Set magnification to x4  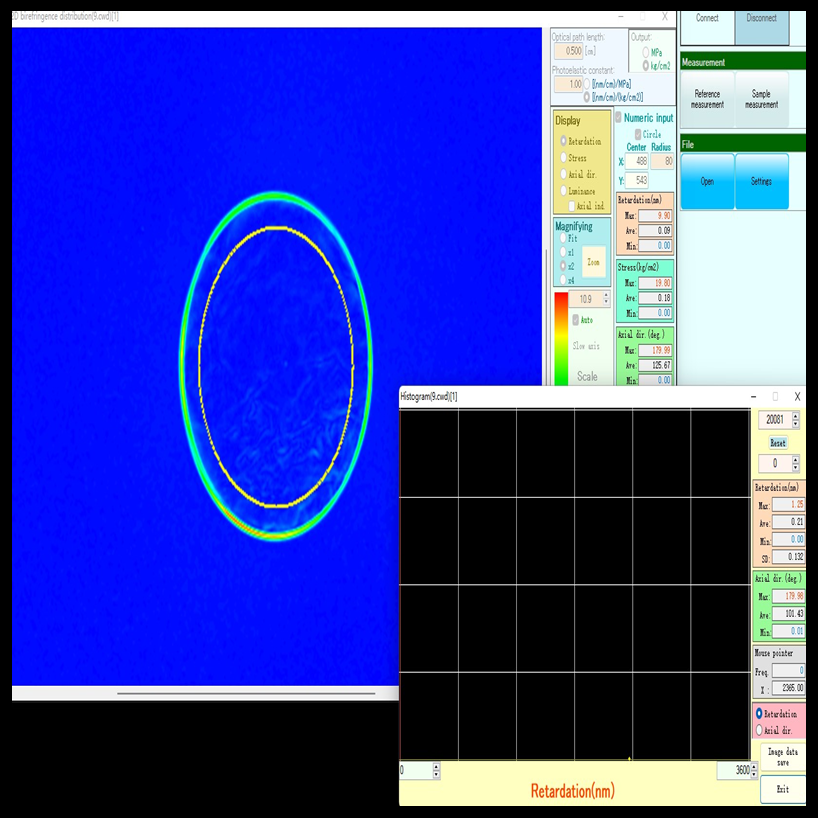(563, 281)
